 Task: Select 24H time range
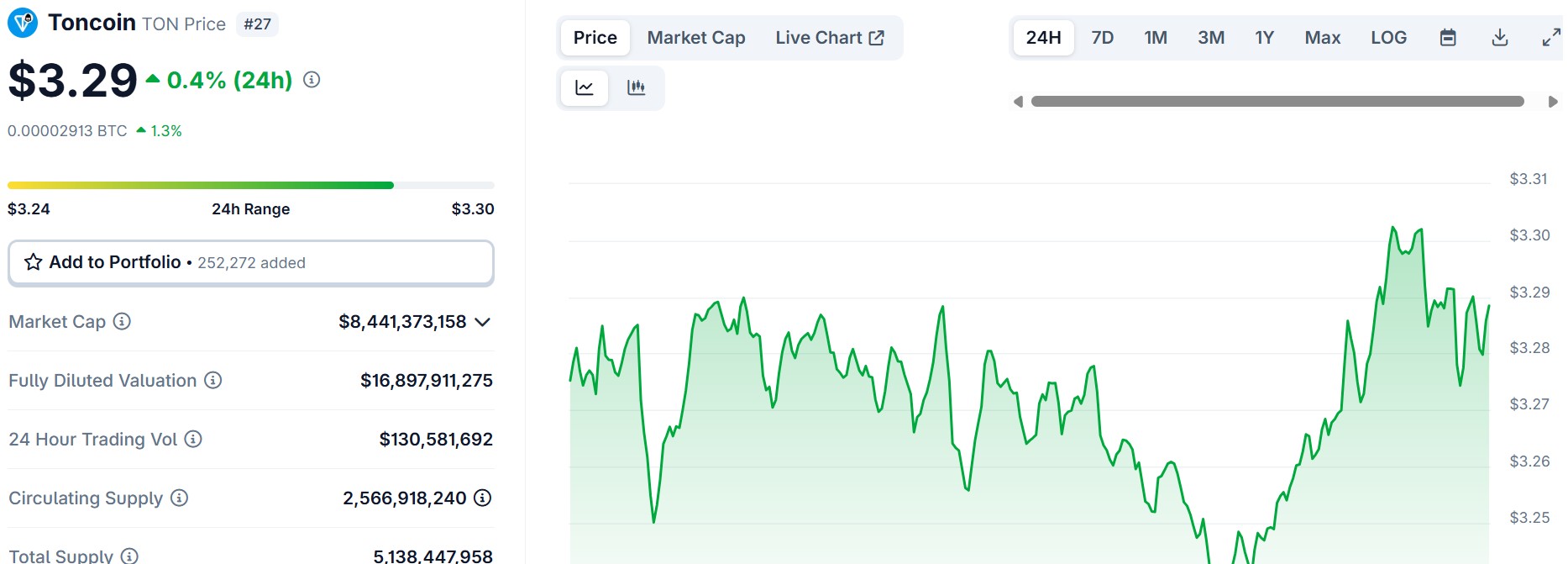click(x=1044, y=38)
